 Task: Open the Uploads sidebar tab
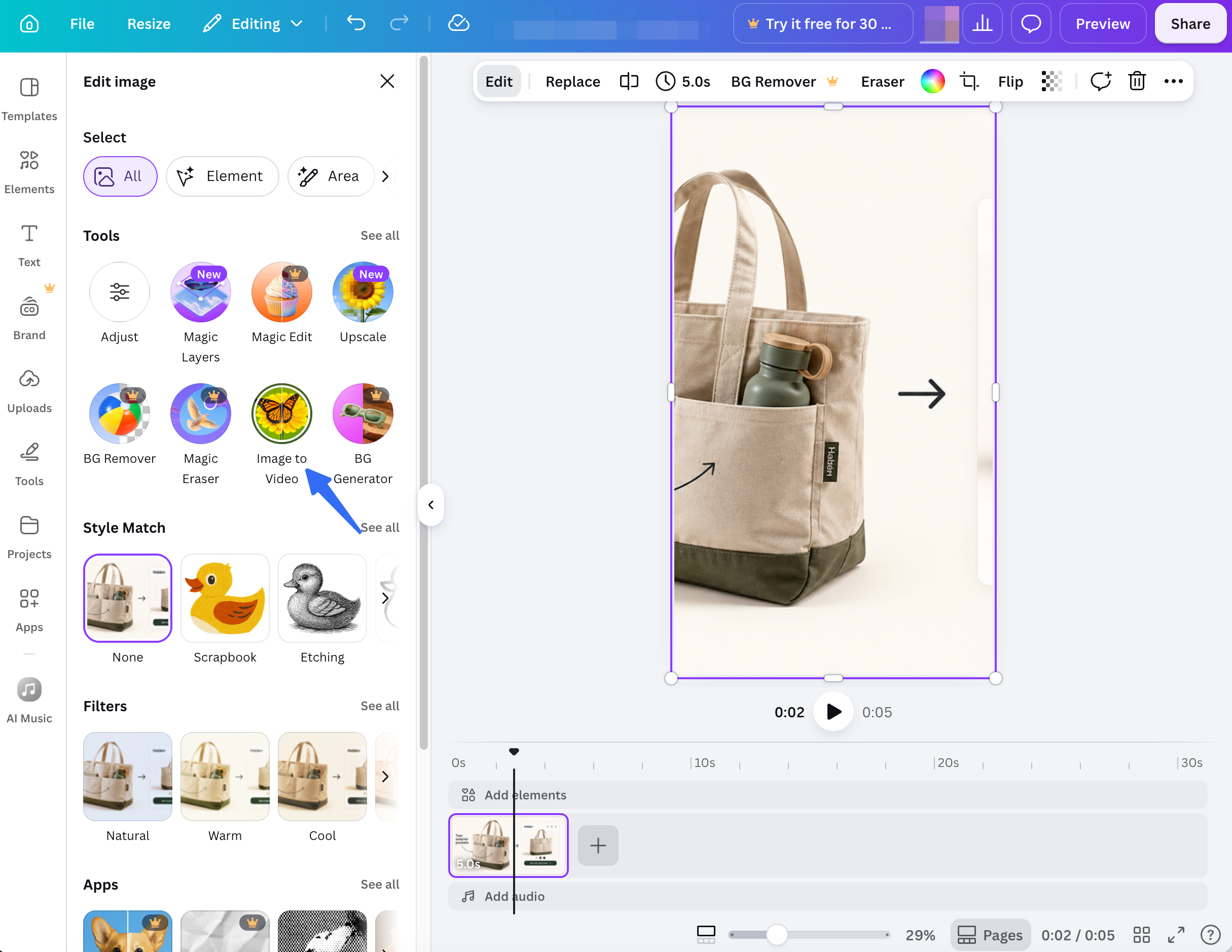pos(29,391)
